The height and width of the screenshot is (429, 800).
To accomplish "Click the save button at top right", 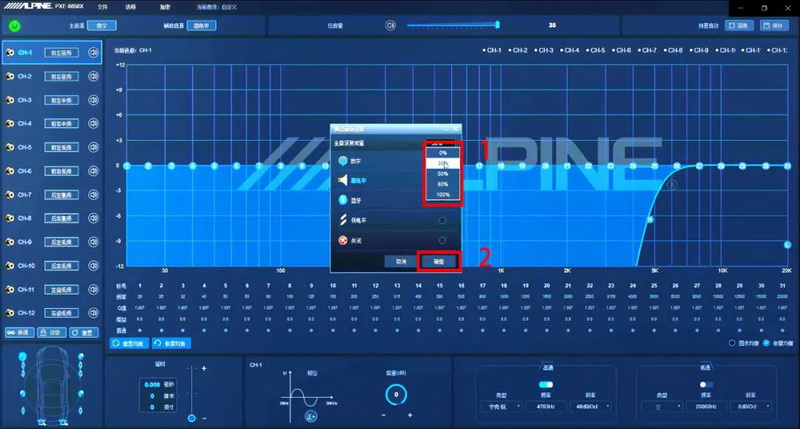I will (774, 26).
